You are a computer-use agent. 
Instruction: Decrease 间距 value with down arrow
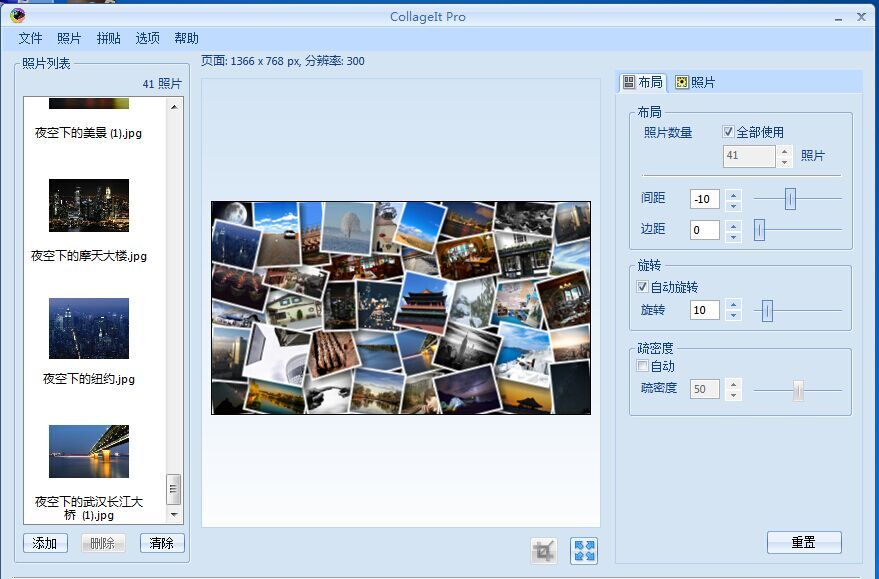point(733,205)
